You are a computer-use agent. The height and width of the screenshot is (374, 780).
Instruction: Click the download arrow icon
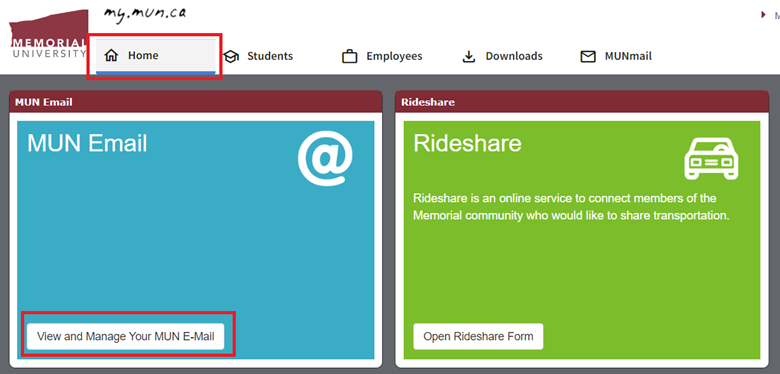(469, 57)
